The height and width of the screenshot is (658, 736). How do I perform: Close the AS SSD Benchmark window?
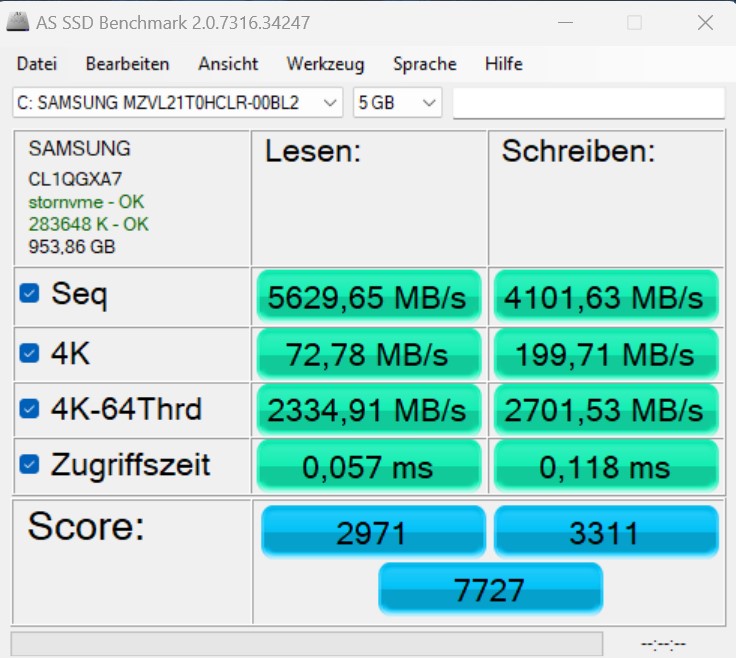point(705,22)
